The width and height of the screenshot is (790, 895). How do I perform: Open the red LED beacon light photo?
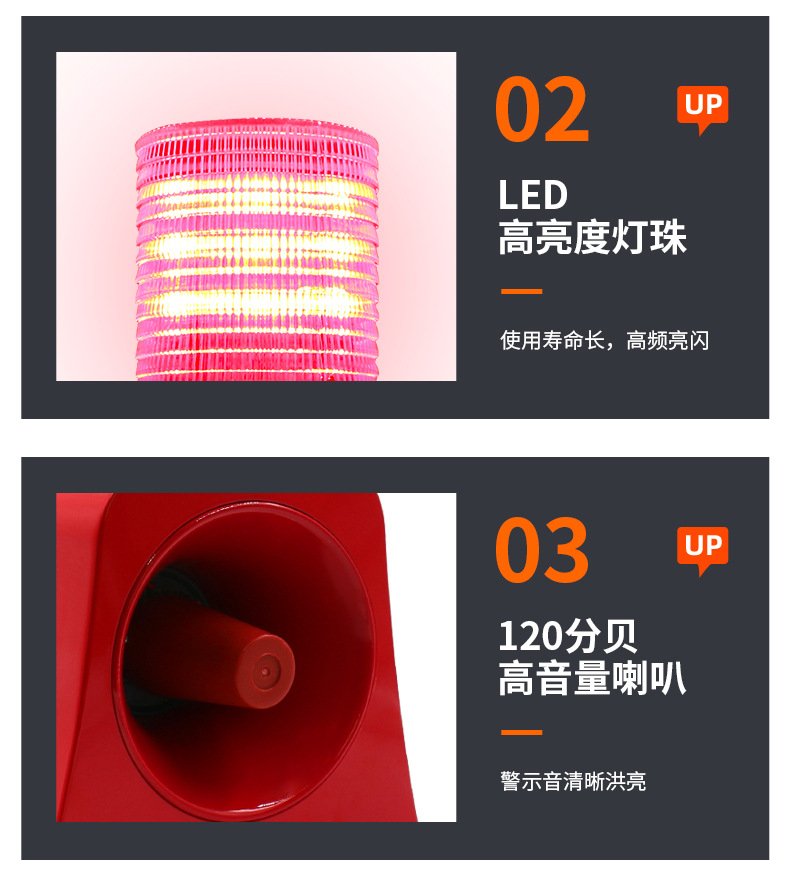(x=256, y=216)
